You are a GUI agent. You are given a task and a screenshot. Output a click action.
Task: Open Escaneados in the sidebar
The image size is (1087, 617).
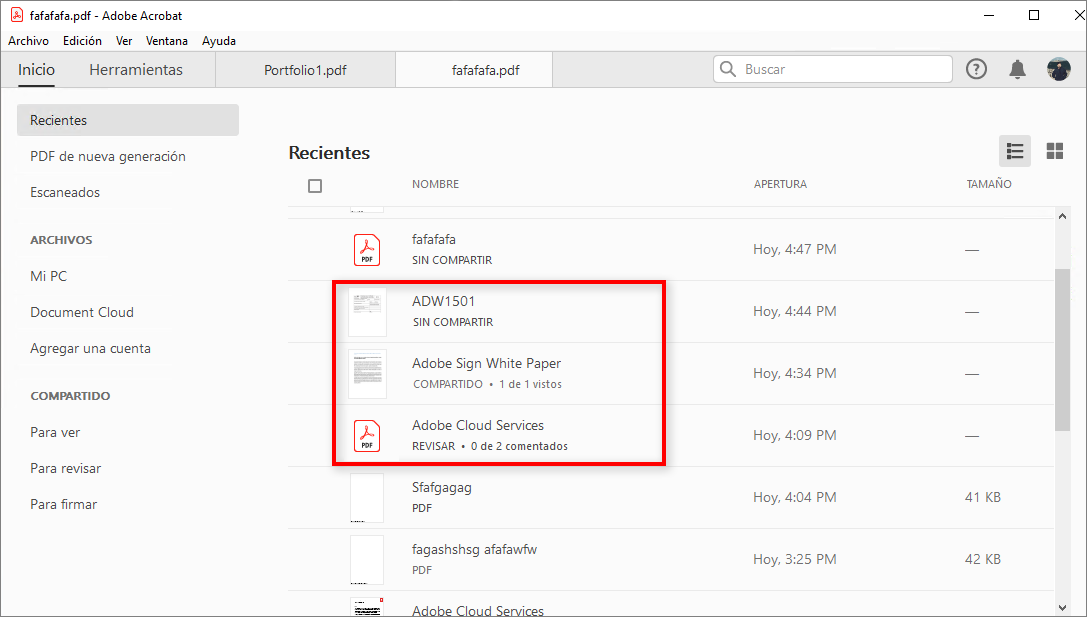(x=64, y=193)
